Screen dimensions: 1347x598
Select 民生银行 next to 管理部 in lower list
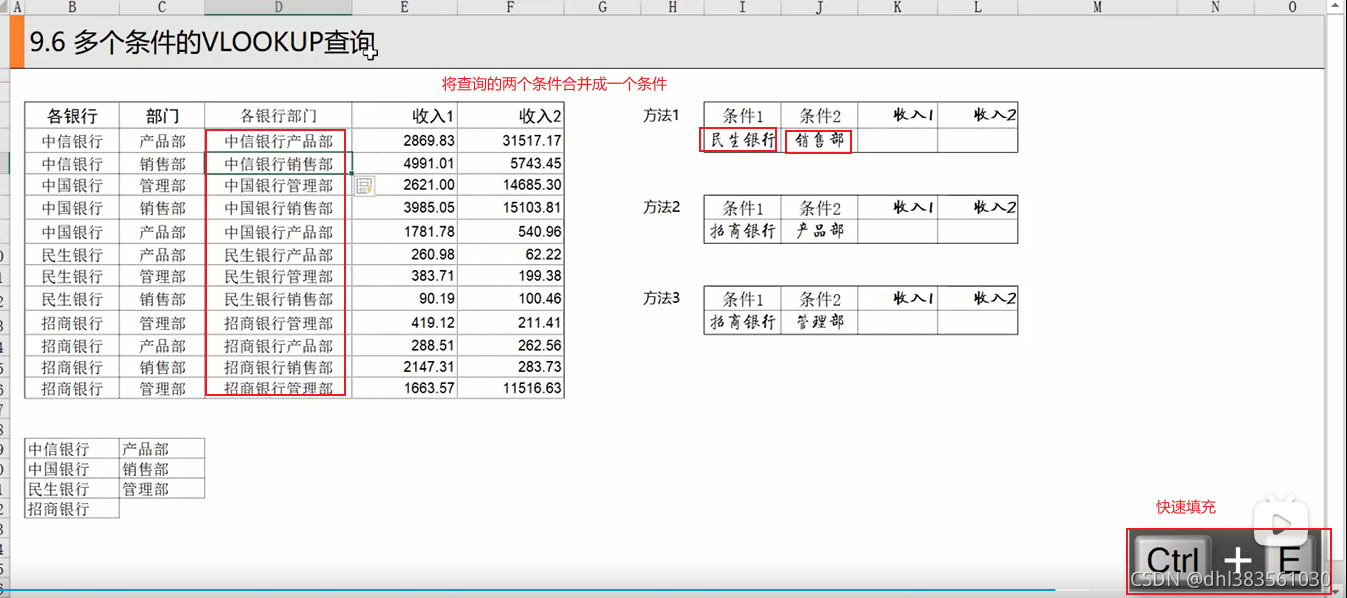(x=72, y=489)
